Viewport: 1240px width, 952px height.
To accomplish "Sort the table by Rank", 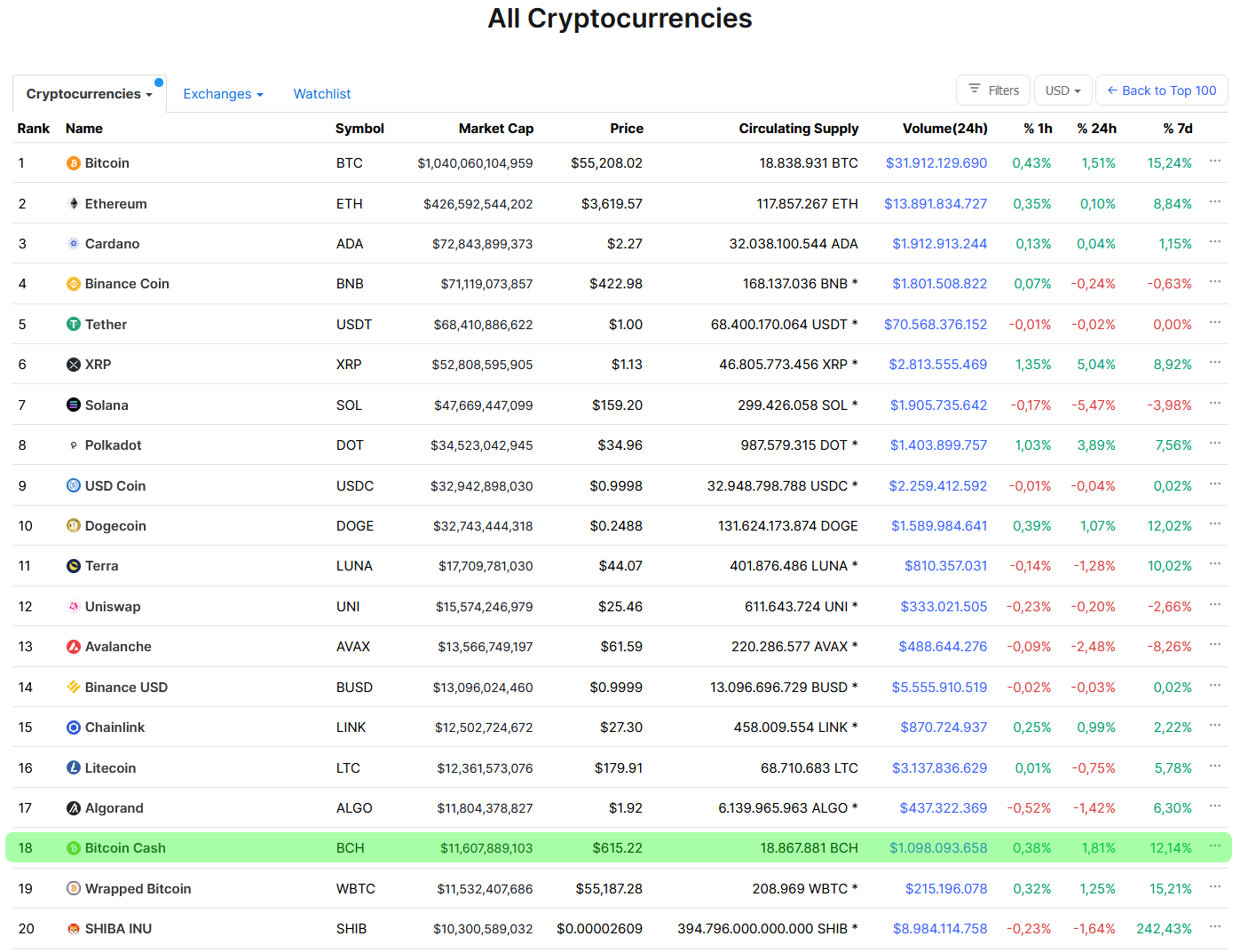I will coord(34,129).
